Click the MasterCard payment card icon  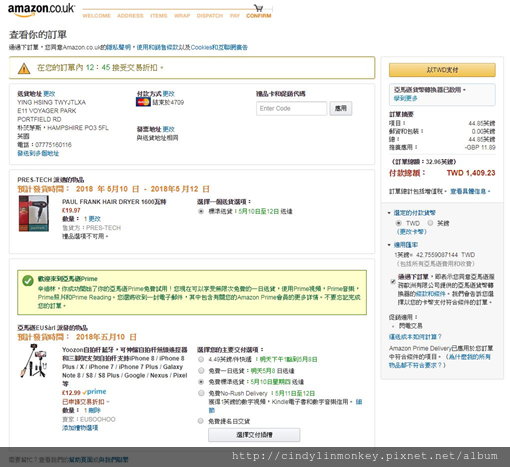pos(143,102)
